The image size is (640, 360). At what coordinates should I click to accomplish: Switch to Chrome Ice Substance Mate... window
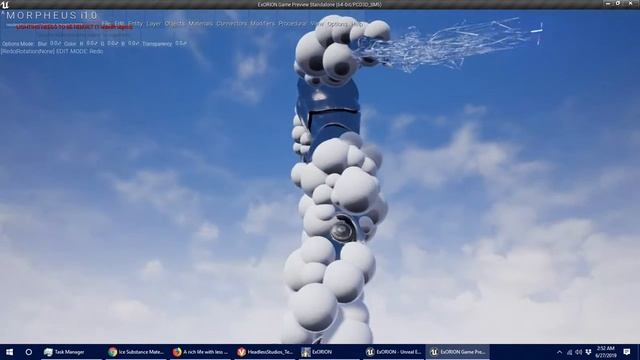click(x=136, y=352)
